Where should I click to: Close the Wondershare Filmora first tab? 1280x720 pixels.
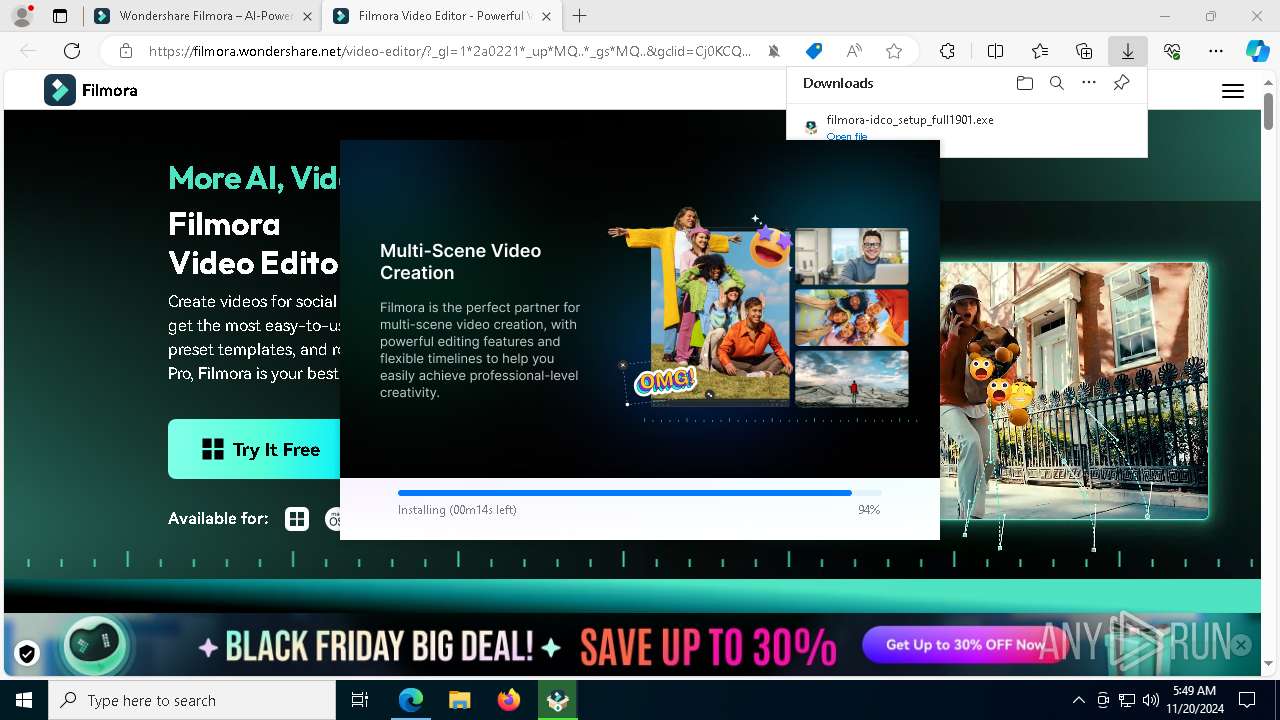[306, 16]
